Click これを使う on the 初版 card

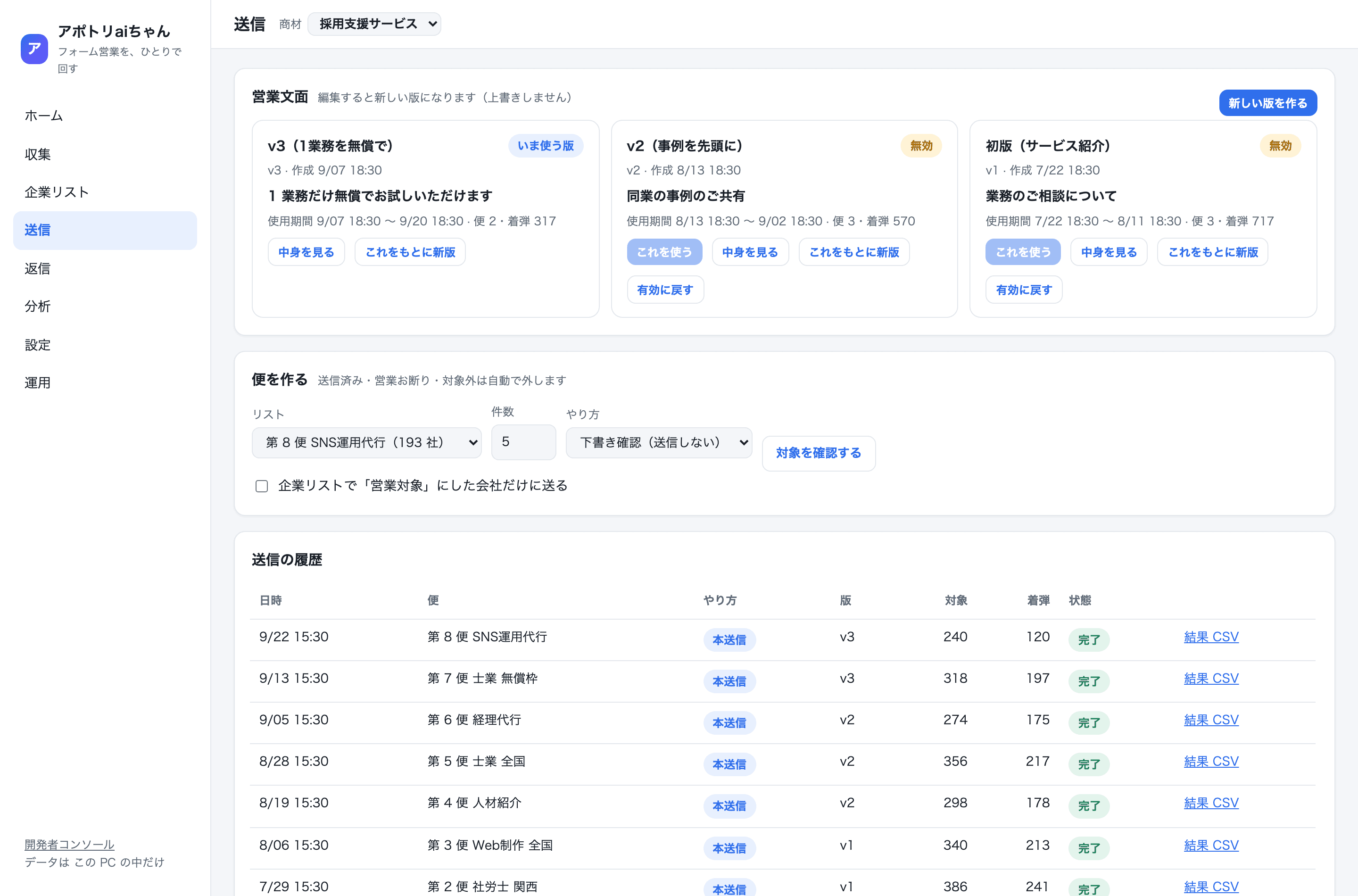click(x=1023, y=252)
